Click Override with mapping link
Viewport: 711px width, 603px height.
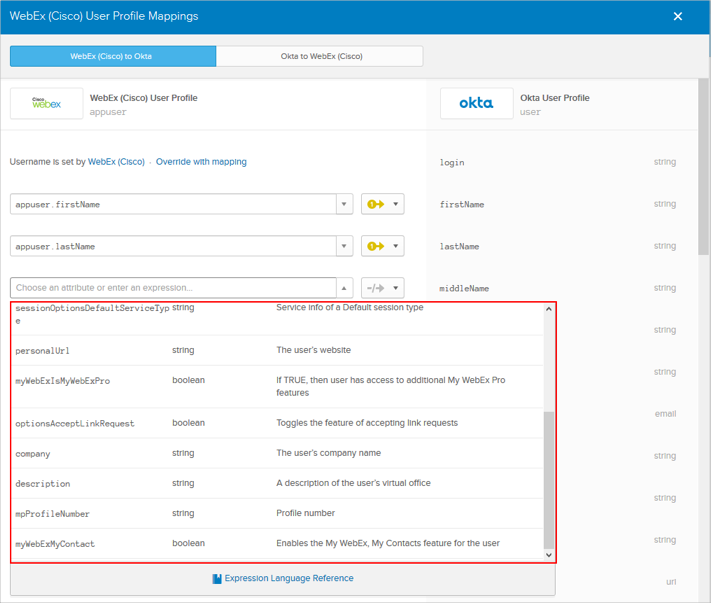coord(201,162)
